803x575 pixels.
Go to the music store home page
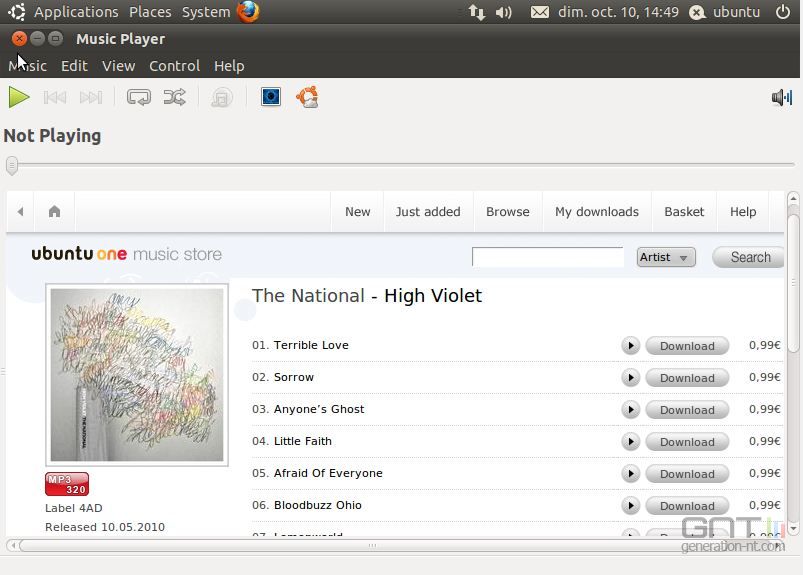coord(54,211)
